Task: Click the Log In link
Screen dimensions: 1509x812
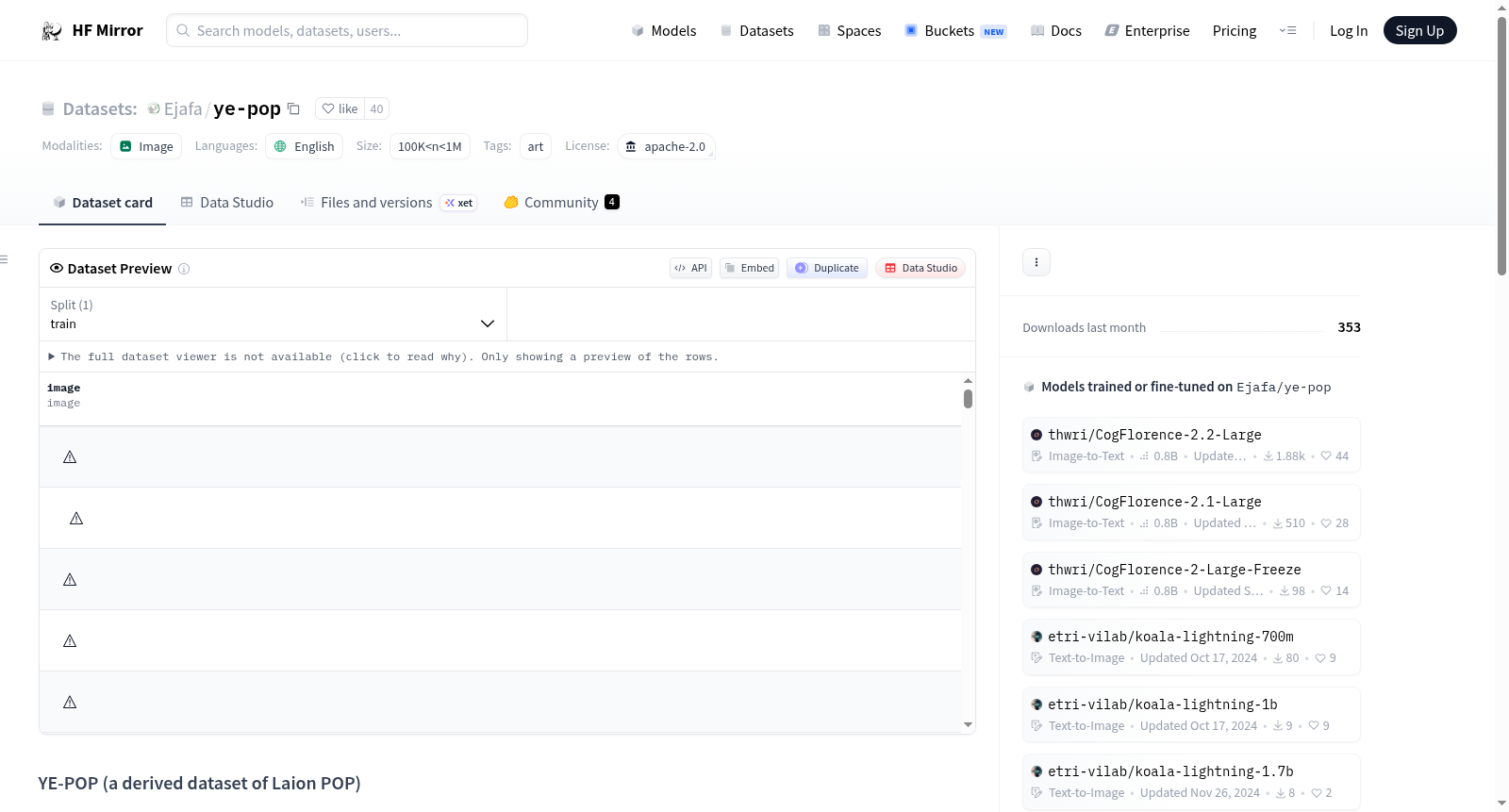Action: pos(1349,31)
